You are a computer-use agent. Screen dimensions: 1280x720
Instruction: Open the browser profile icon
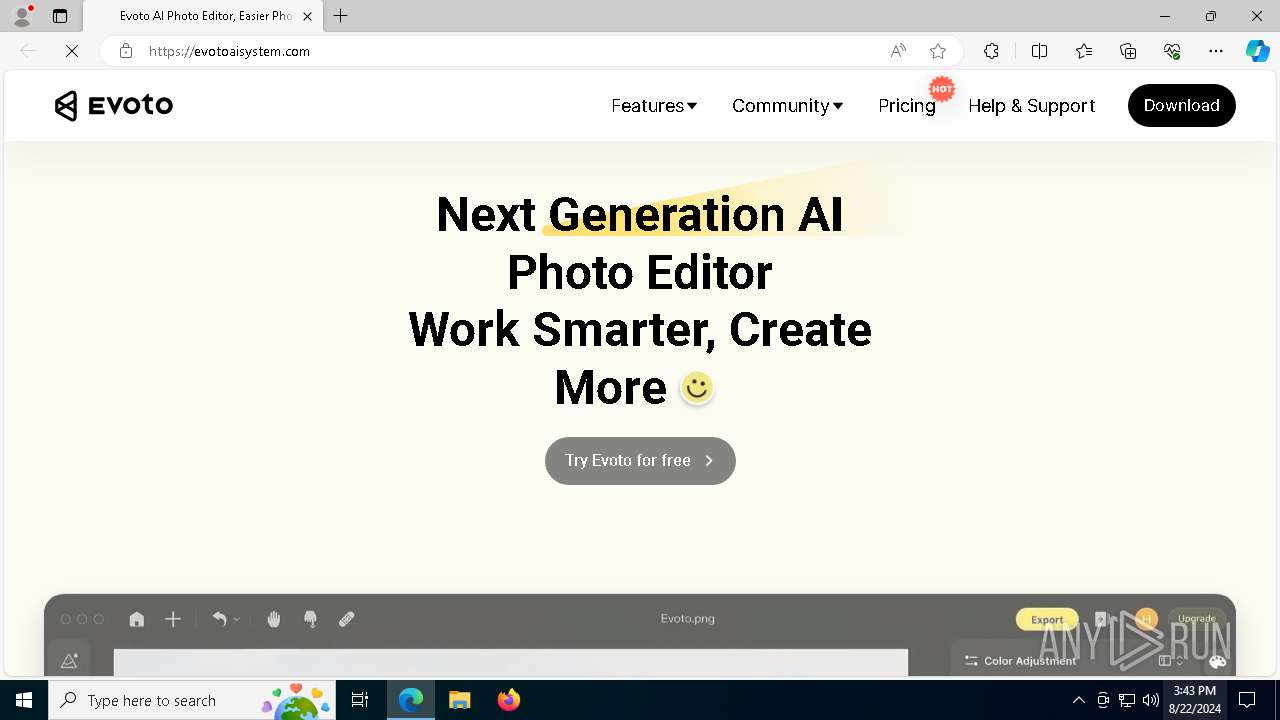[22, 16]
